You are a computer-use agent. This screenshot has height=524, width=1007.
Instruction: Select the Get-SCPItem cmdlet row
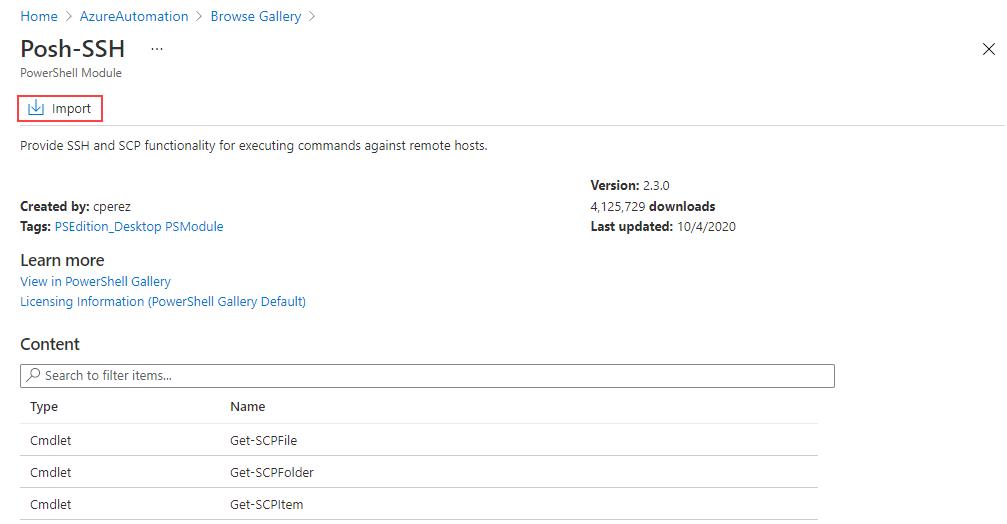(419, 505)
